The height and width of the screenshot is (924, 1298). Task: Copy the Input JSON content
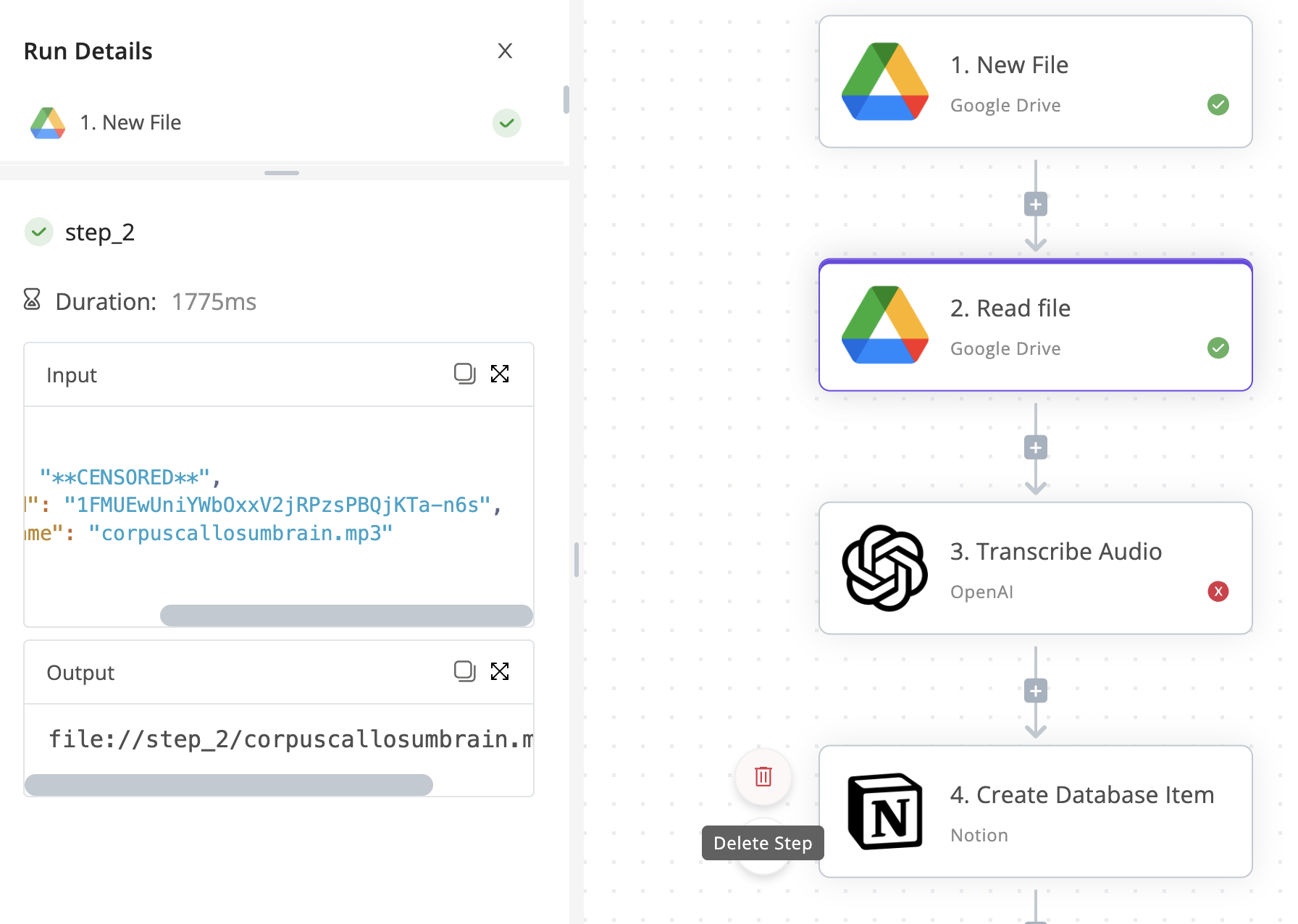point(464,374)
